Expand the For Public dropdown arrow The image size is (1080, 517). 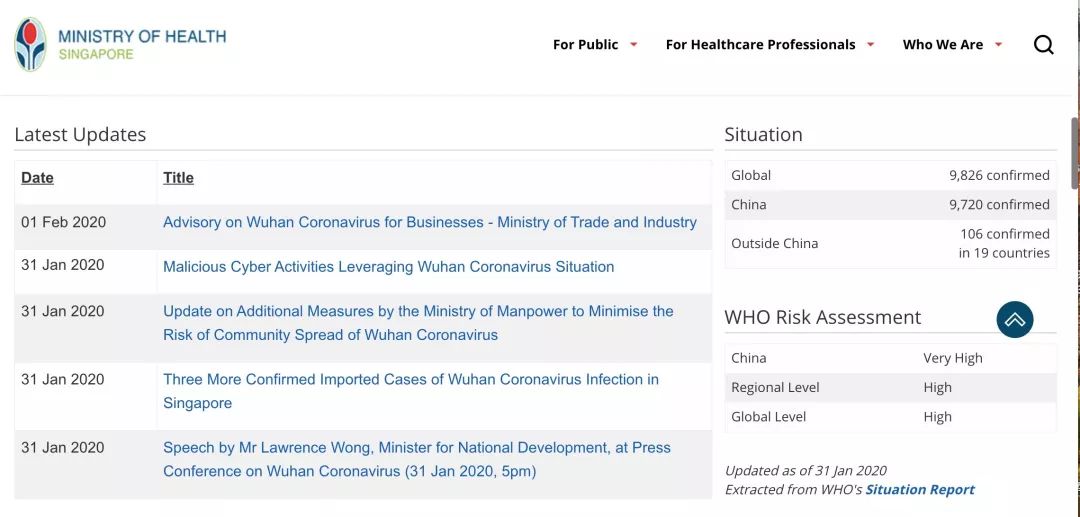click(633, 45)
